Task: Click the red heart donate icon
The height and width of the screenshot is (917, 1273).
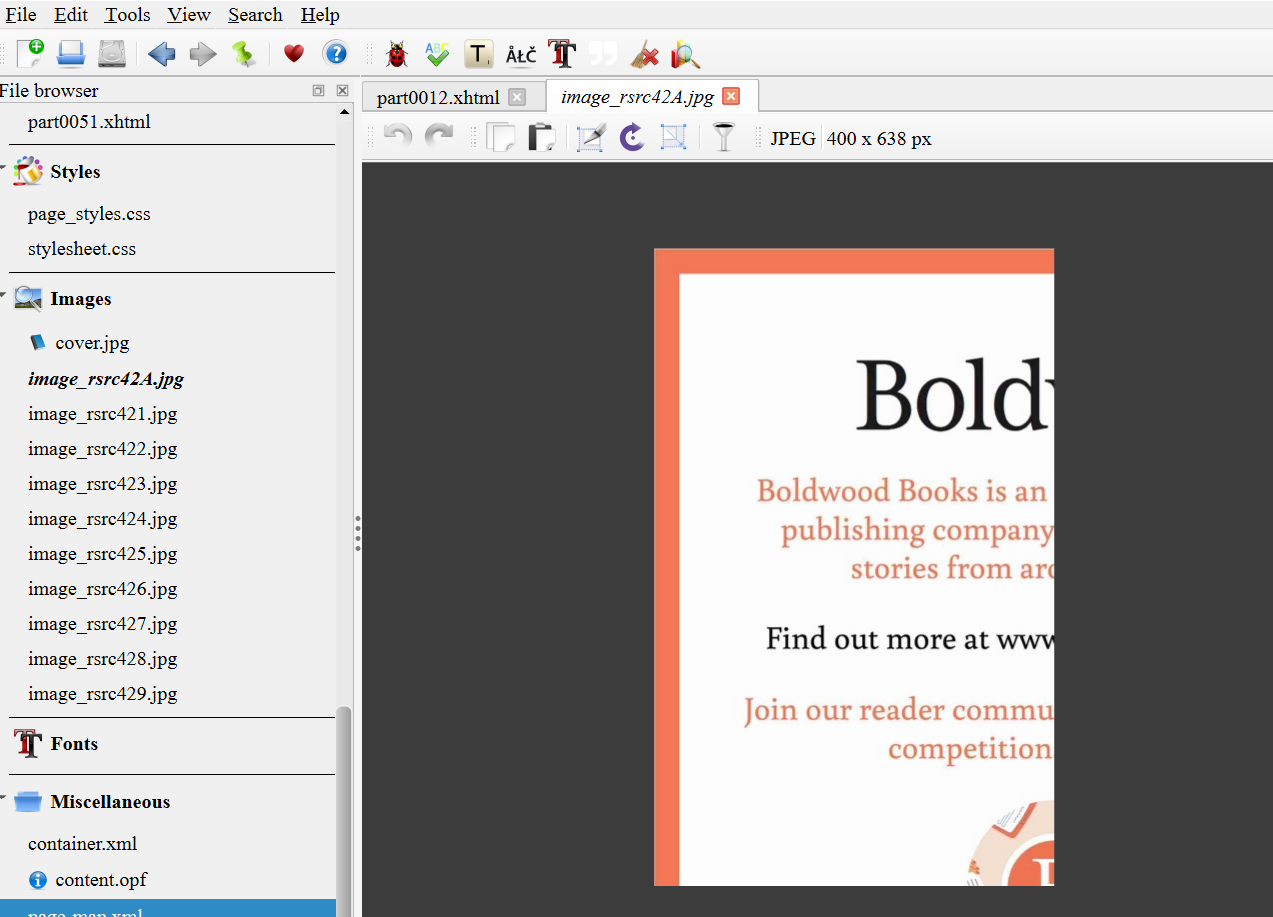Action: [293, 54]
